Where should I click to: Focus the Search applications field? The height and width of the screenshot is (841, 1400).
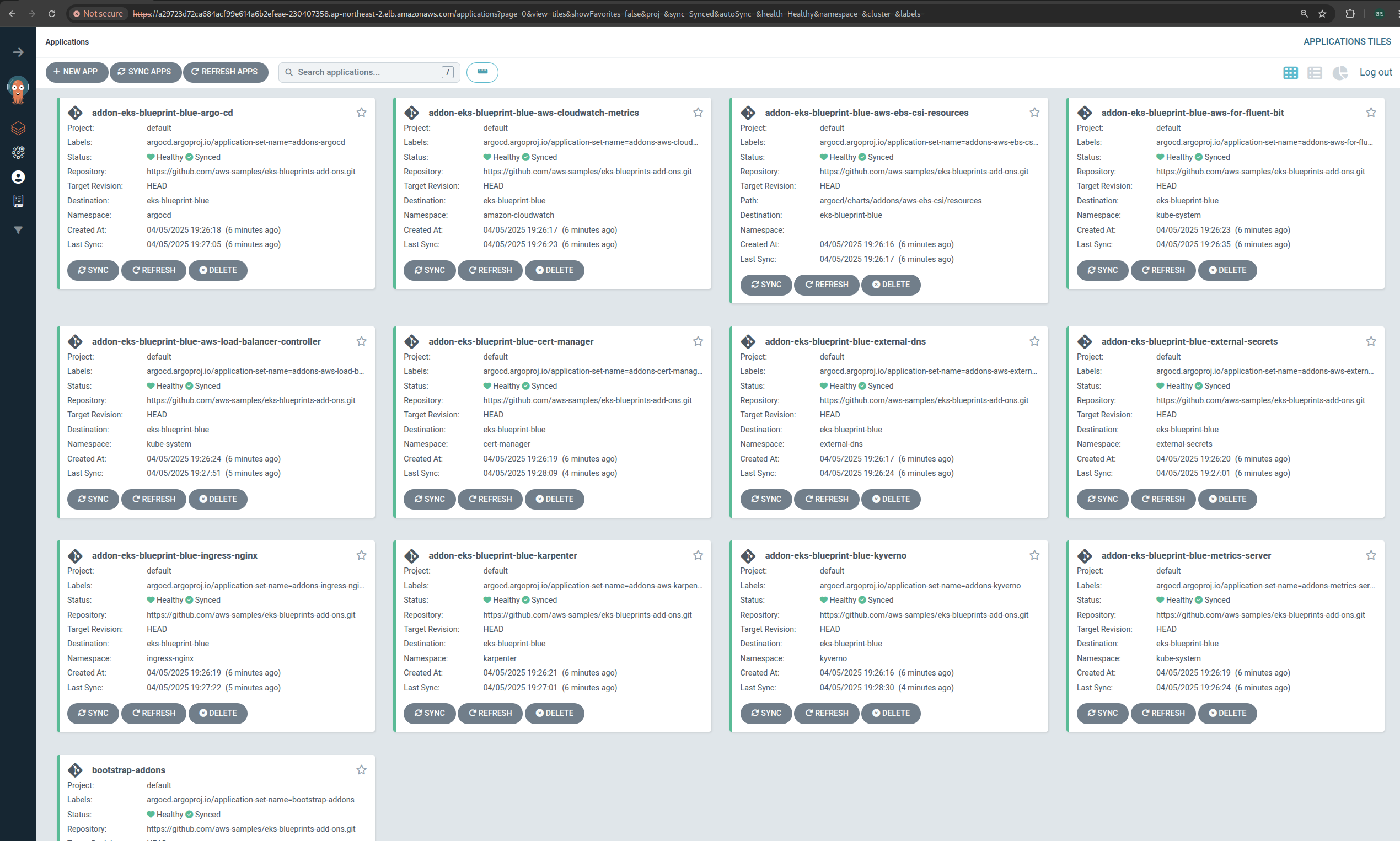click(369, 73)
